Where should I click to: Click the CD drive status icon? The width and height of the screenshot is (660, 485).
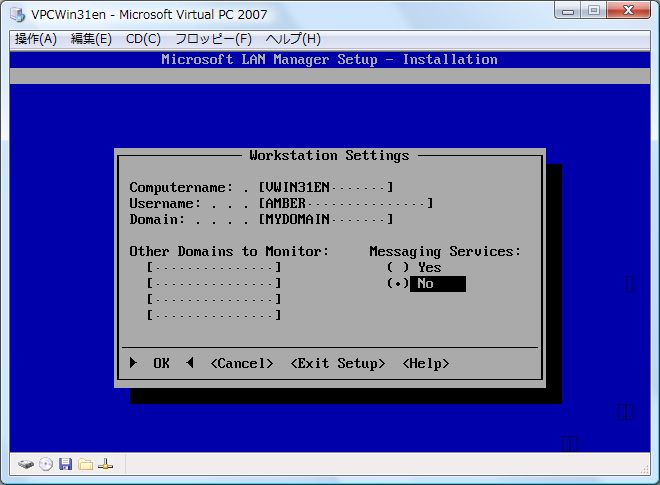(46, 464)
